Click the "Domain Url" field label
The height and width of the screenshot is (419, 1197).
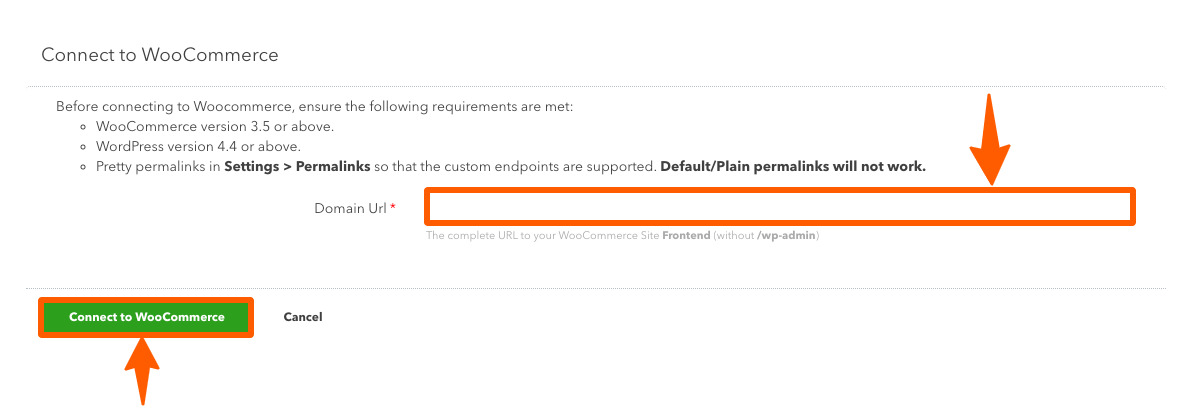click(x=350, y=208)
